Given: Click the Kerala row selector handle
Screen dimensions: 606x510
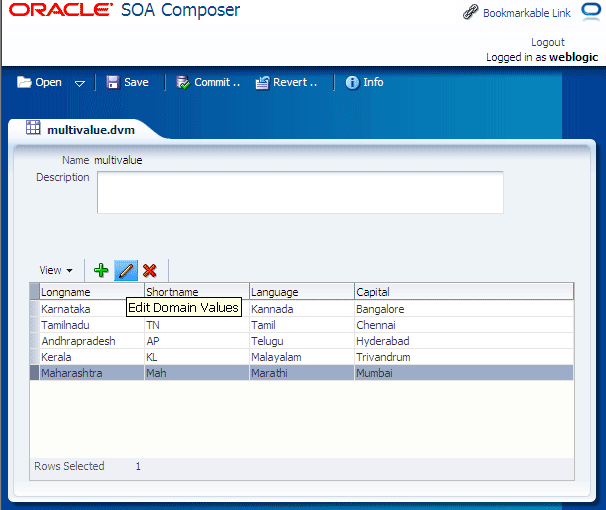Looking at the screenshot, I should tap(34, 357).
